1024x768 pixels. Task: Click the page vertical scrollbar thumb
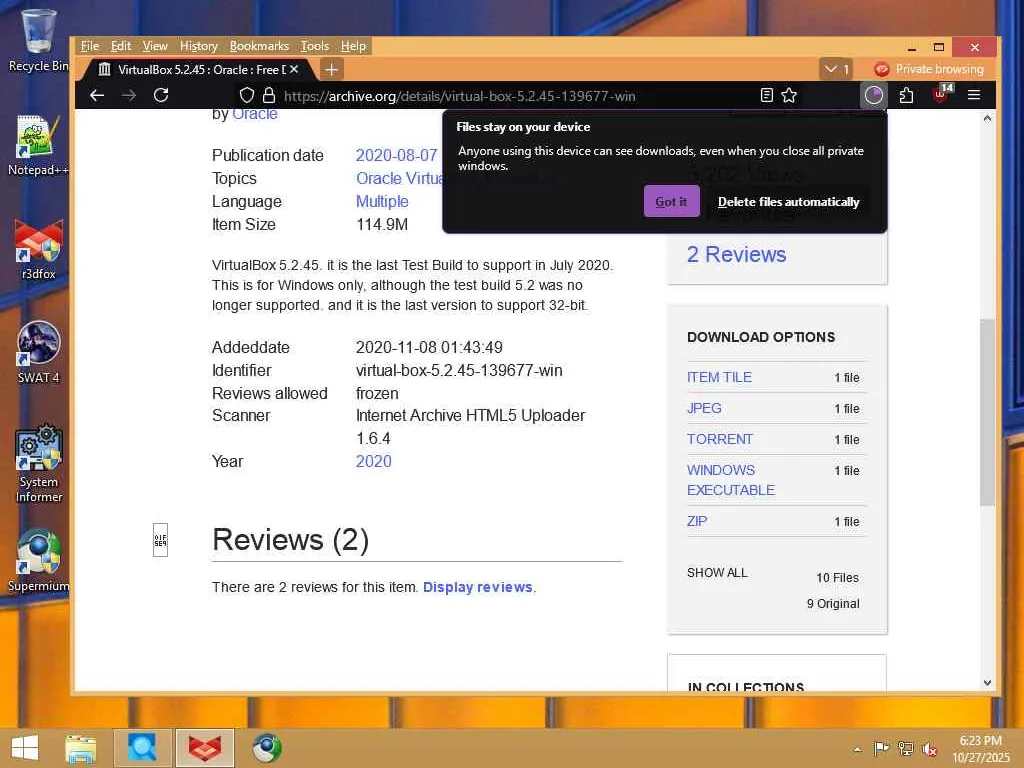coord(987,411)
